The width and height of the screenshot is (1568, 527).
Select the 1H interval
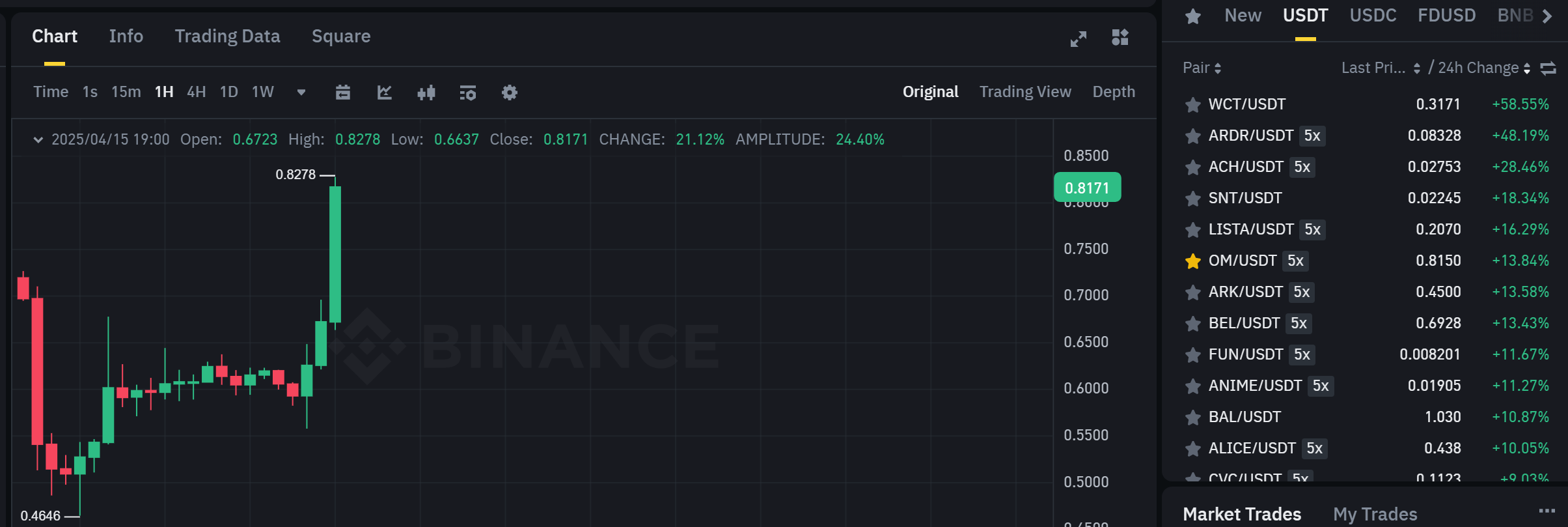tap(164, 92)
